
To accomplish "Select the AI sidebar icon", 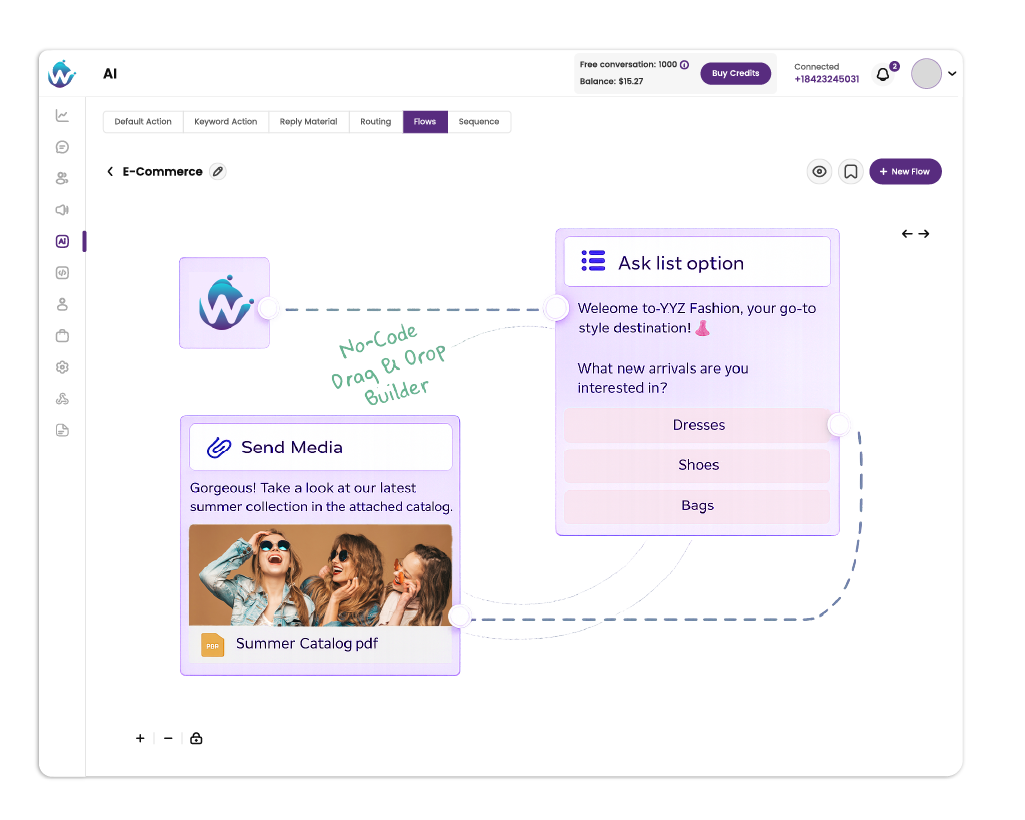I will point(62,241).
